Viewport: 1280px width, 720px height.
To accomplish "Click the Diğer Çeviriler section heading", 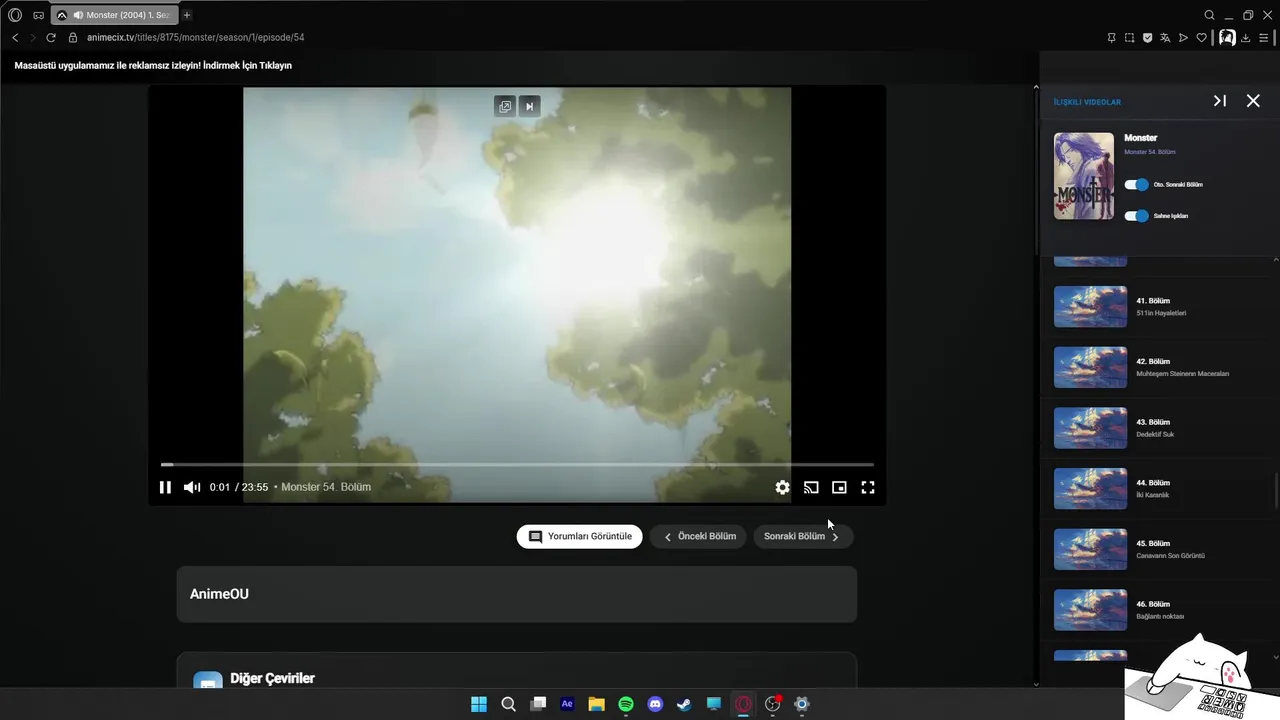I will [272, 678].
